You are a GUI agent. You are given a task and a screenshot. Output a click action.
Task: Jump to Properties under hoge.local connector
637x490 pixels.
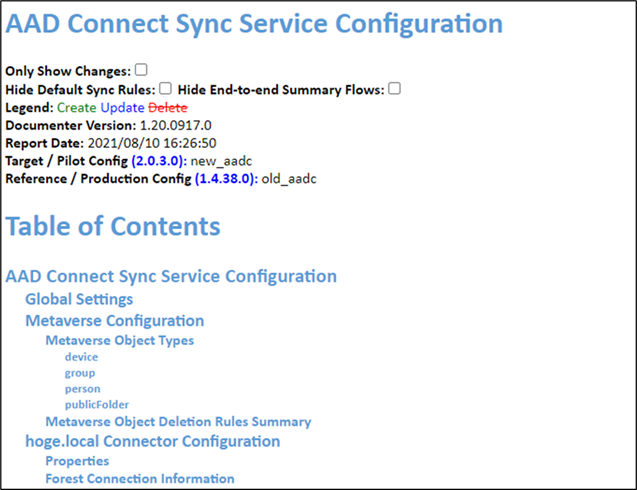click(x=77, y=461)
